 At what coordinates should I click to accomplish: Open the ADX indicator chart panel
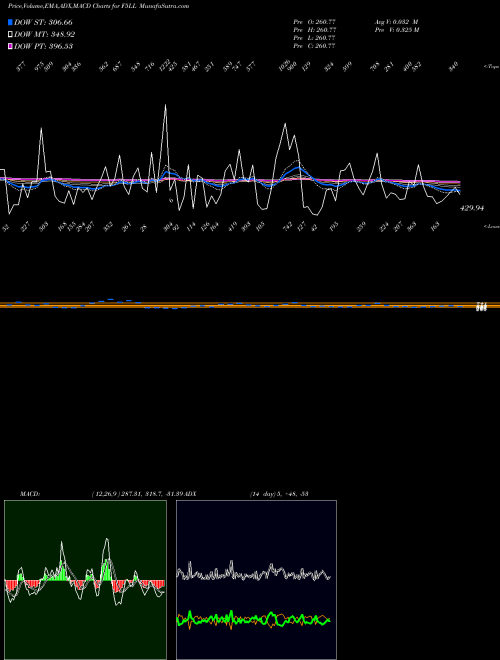pyautogui.click(x=256, y=580)
